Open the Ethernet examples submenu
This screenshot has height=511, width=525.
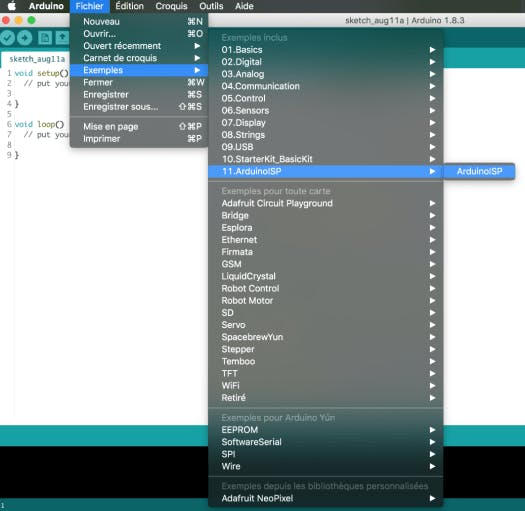point(325,240)
